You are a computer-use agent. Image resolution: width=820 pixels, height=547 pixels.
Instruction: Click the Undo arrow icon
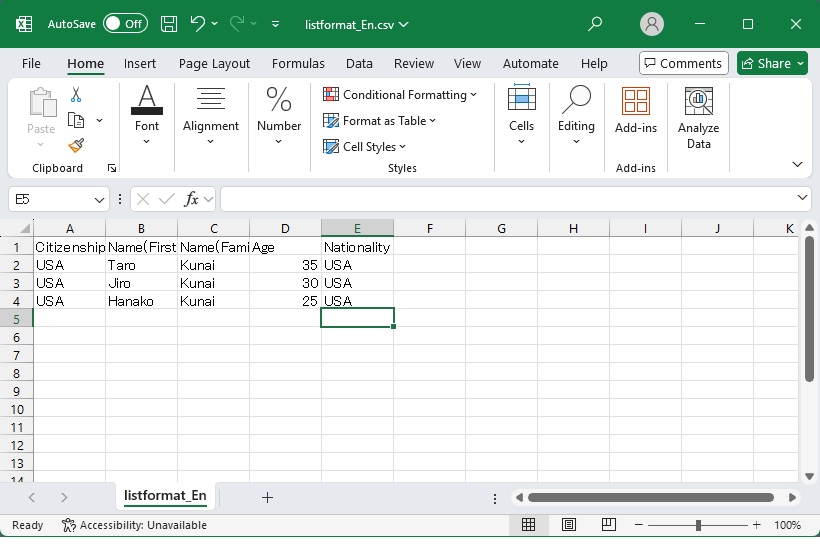coord(198,23)
